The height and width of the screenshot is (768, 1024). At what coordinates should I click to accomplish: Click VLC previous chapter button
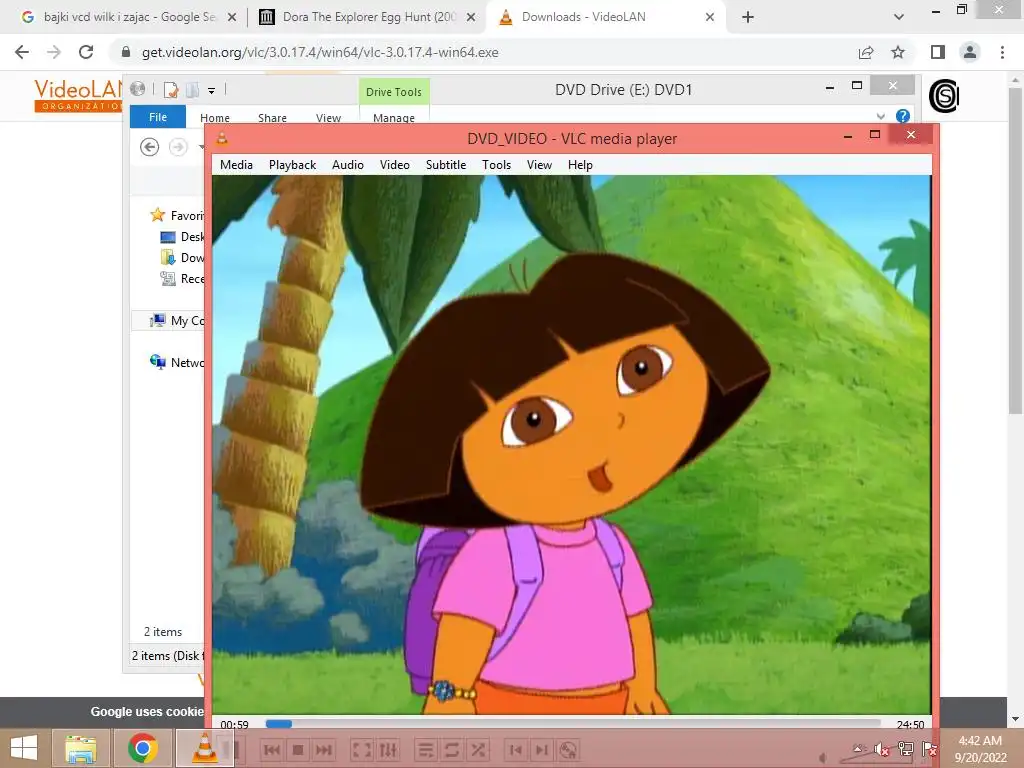(x=272, y=750)
